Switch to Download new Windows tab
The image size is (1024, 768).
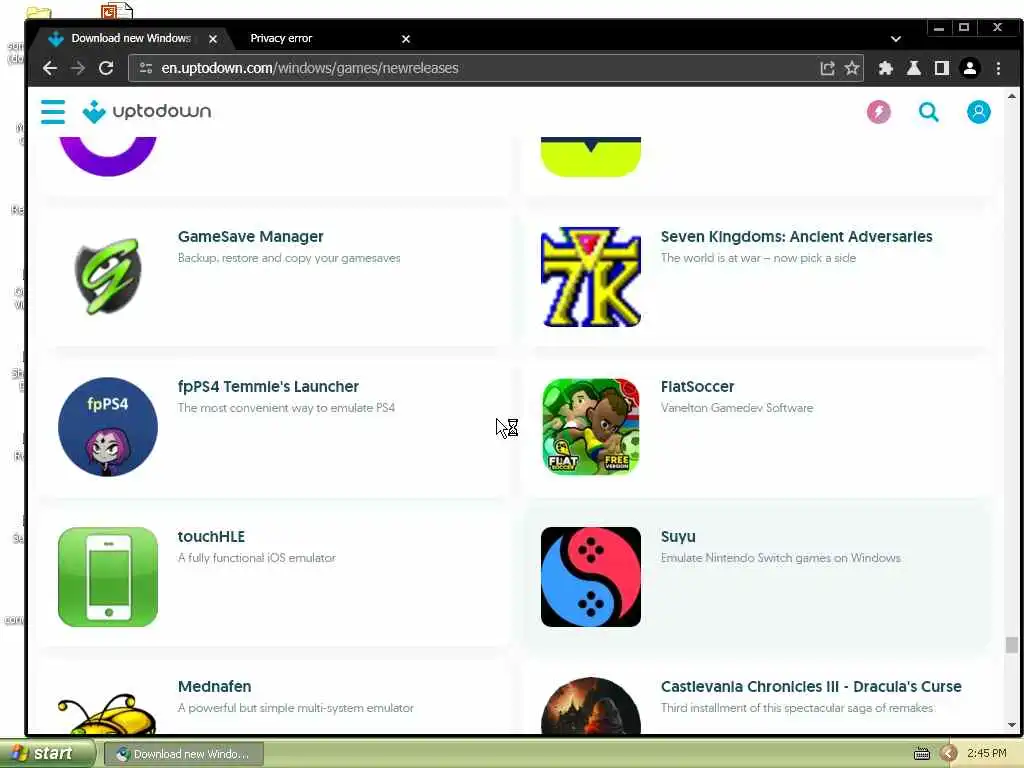tap(131, 39)
